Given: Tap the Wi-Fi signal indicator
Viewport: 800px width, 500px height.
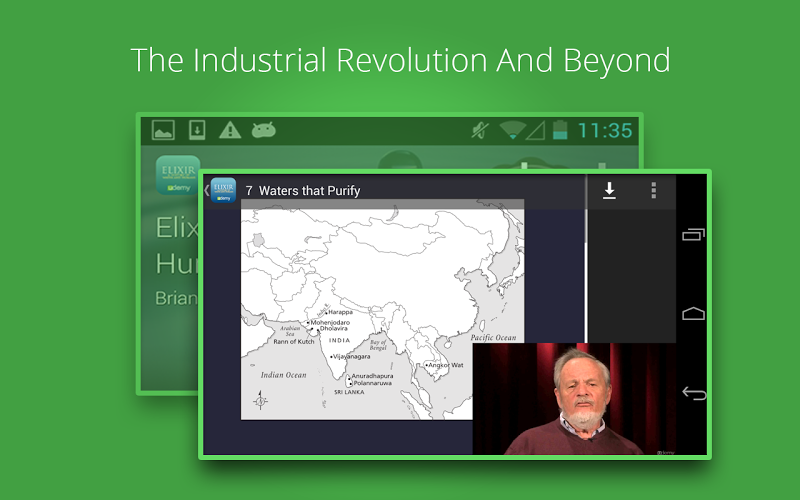Looking at the screenshot, I should [x=513, y=130].
